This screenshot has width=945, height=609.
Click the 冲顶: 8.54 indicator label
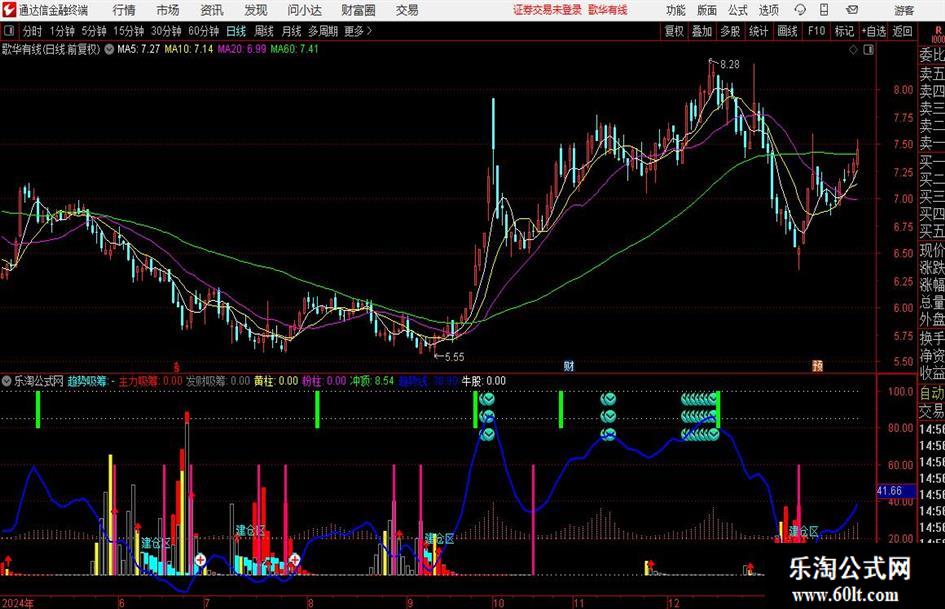click(x=372, y=381)
